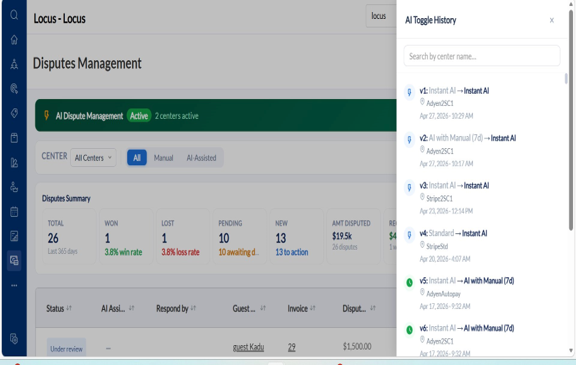Viewport: 576px width, 365px height.
Task: Open the settings icon at the sidebar bottom
Action: tap(14, 339)
